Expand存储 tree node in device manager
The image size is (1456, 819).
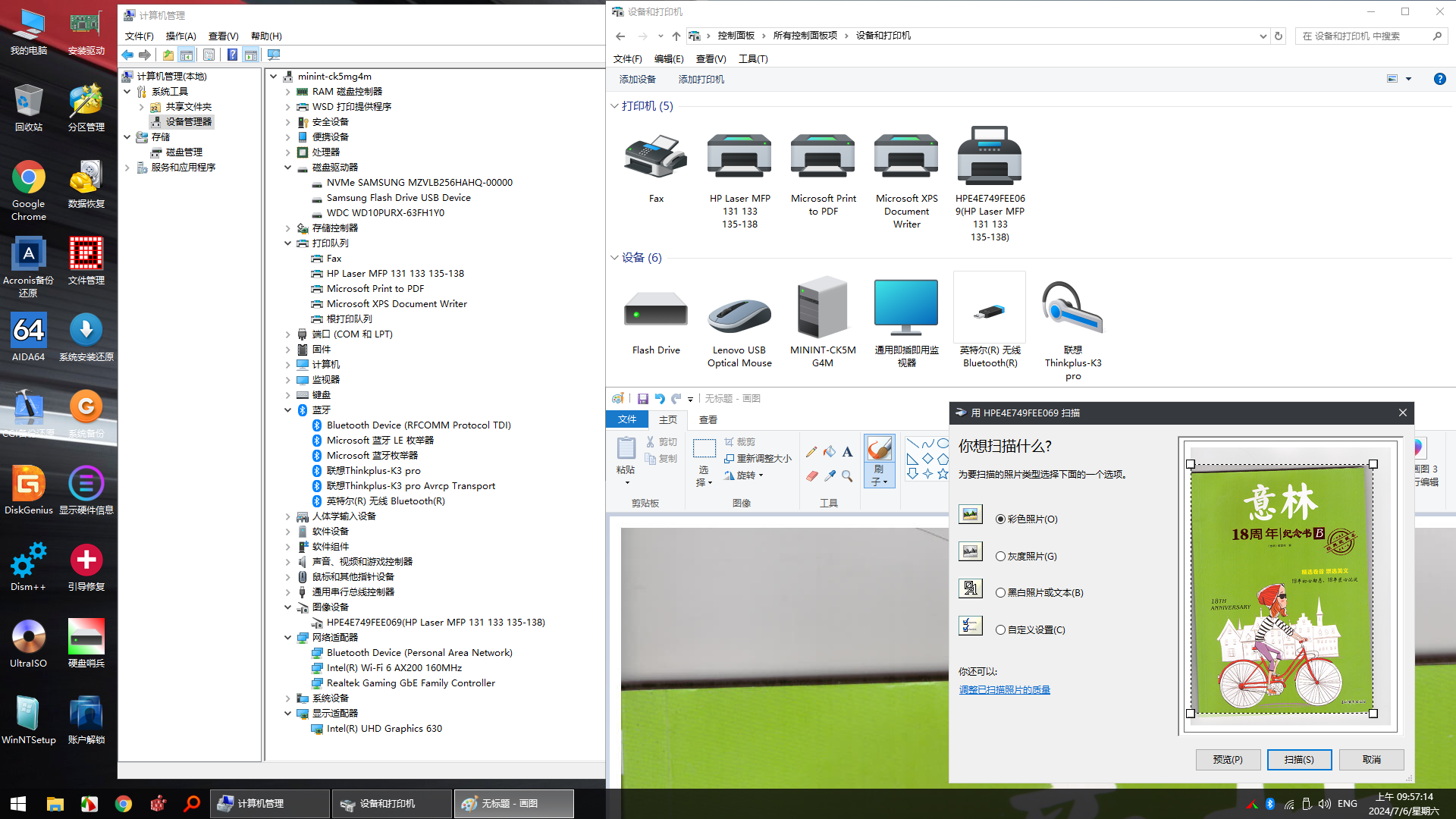click(x=127, y=136)
